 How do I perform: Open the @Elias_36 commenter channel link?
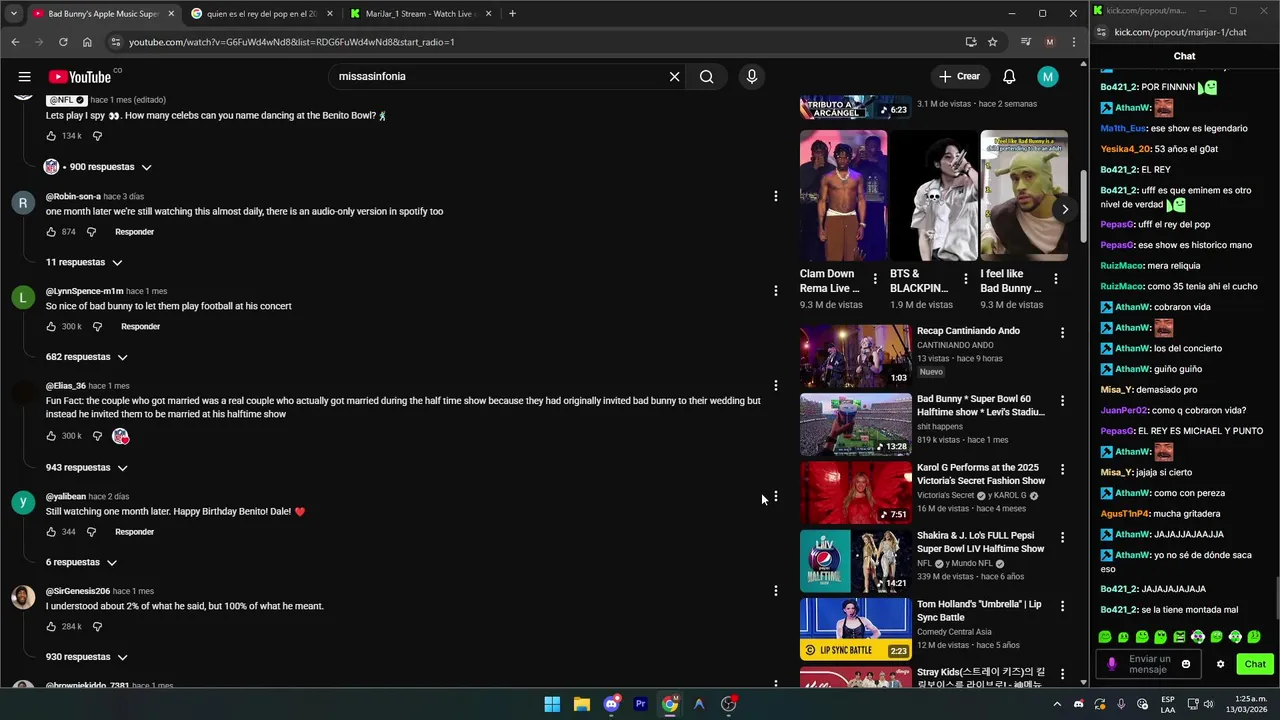(65, 386)
